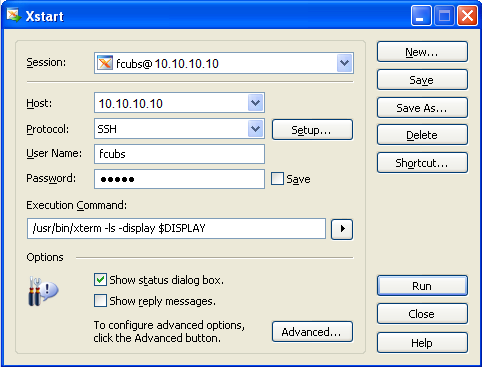Click the Execution Command input field
482x367 pixels.
(x=176, y=229)
